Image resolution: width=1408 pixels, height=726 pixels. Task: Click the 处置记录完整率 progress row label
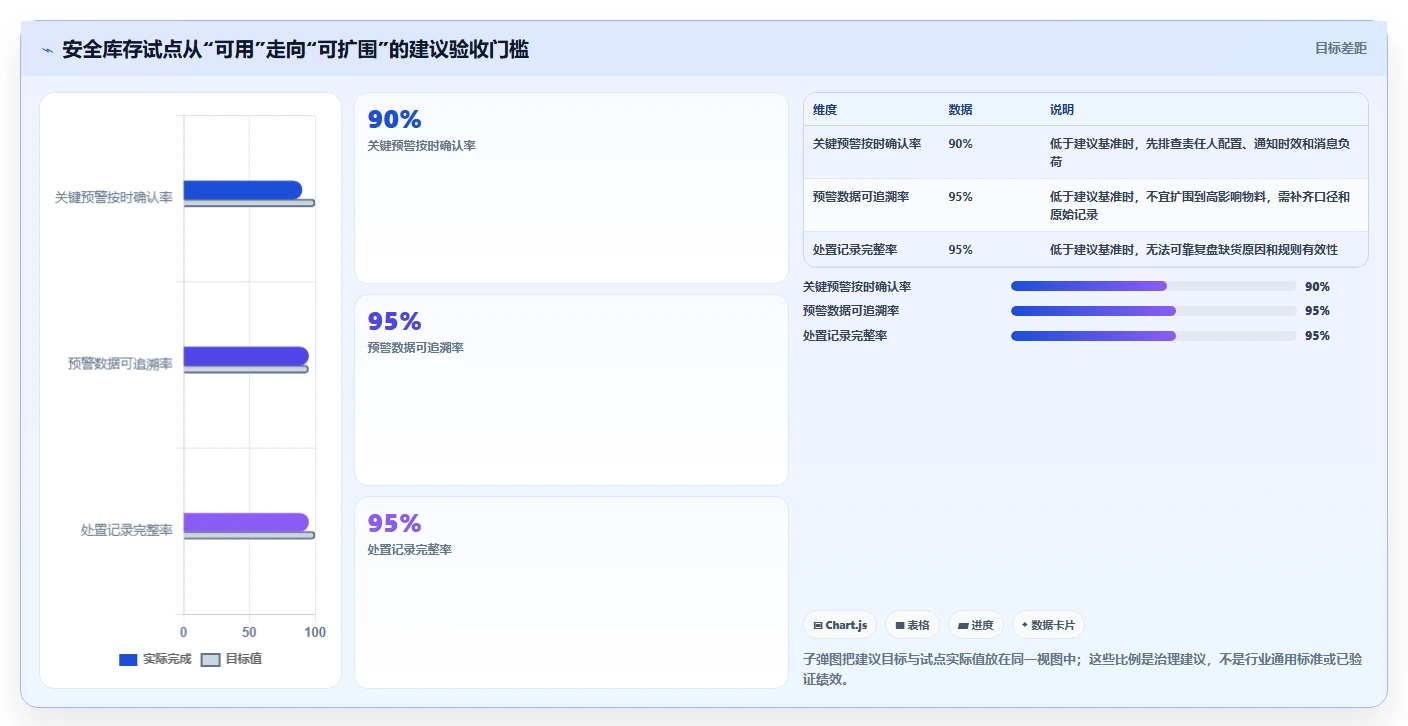pyautogui.click(x=845, y=336)
